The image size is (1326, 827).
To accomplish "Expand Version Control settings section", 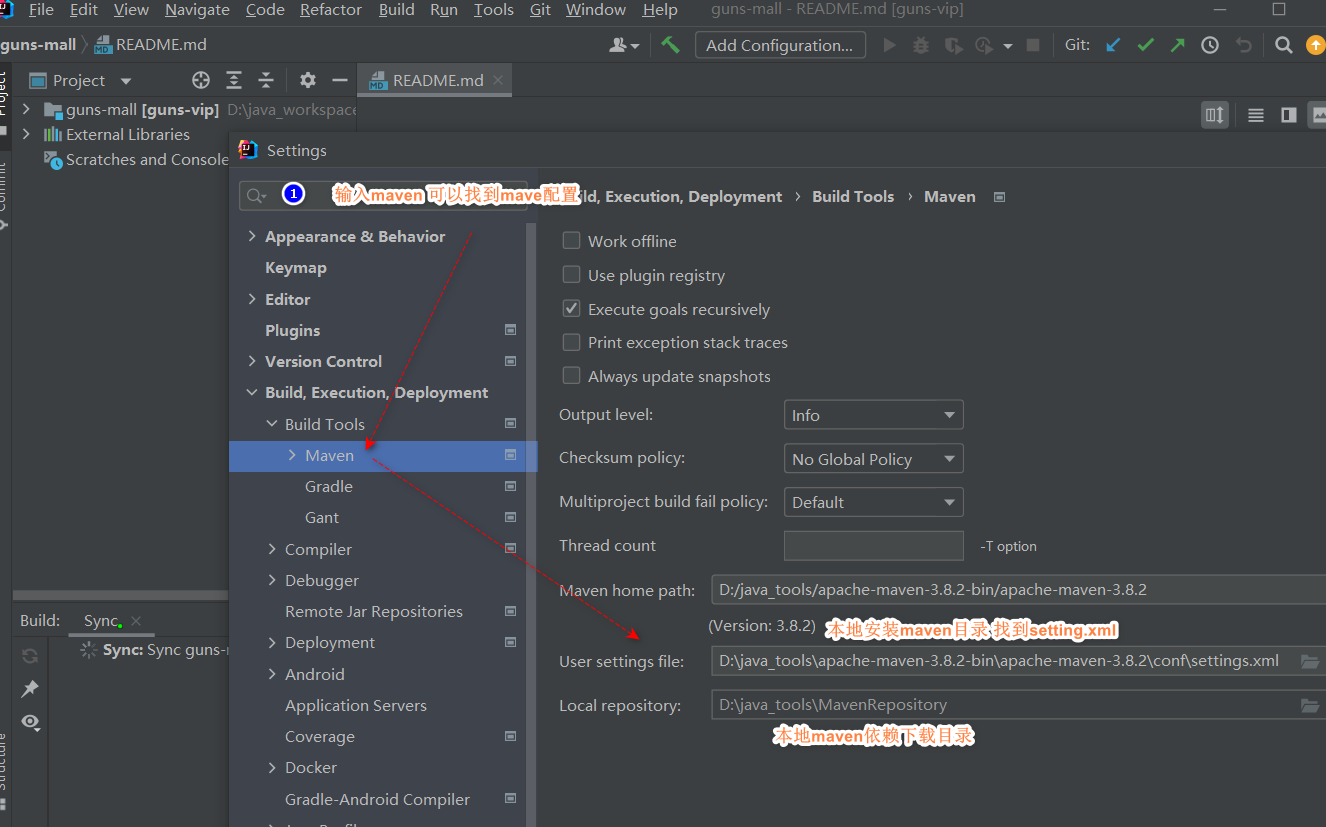I will coord(252,361).
